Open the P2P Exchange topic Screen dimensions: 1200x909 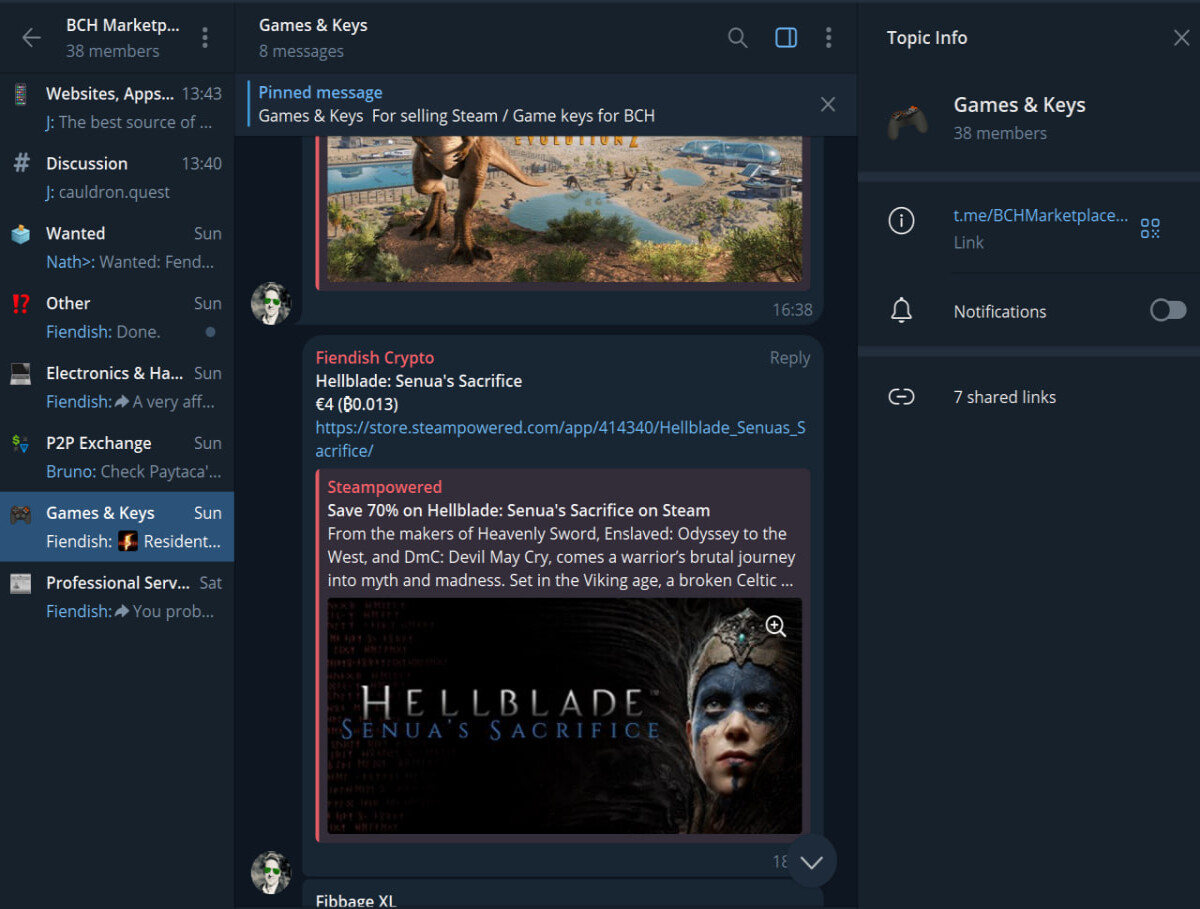click(x=117, y=457)
